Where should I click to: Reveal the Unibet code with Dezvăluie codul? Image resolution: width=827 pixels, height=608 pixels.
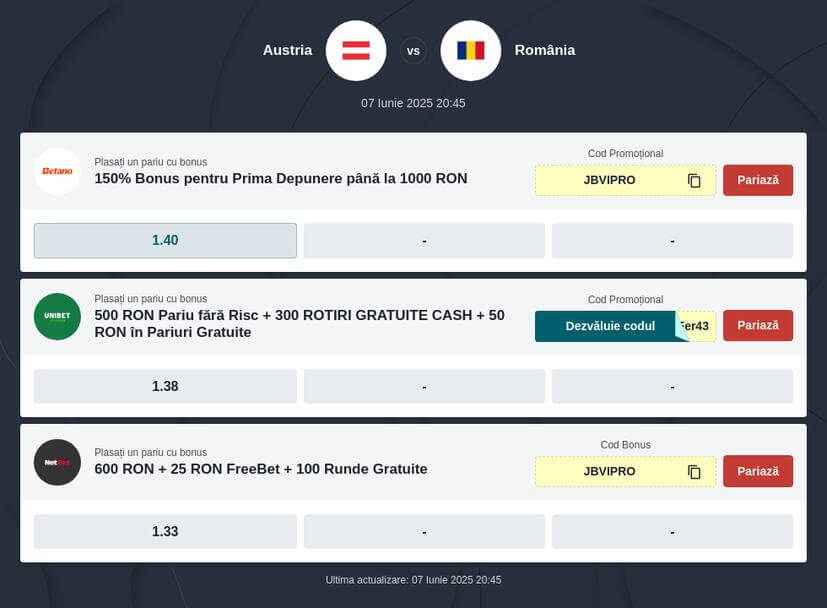point(611,326)
